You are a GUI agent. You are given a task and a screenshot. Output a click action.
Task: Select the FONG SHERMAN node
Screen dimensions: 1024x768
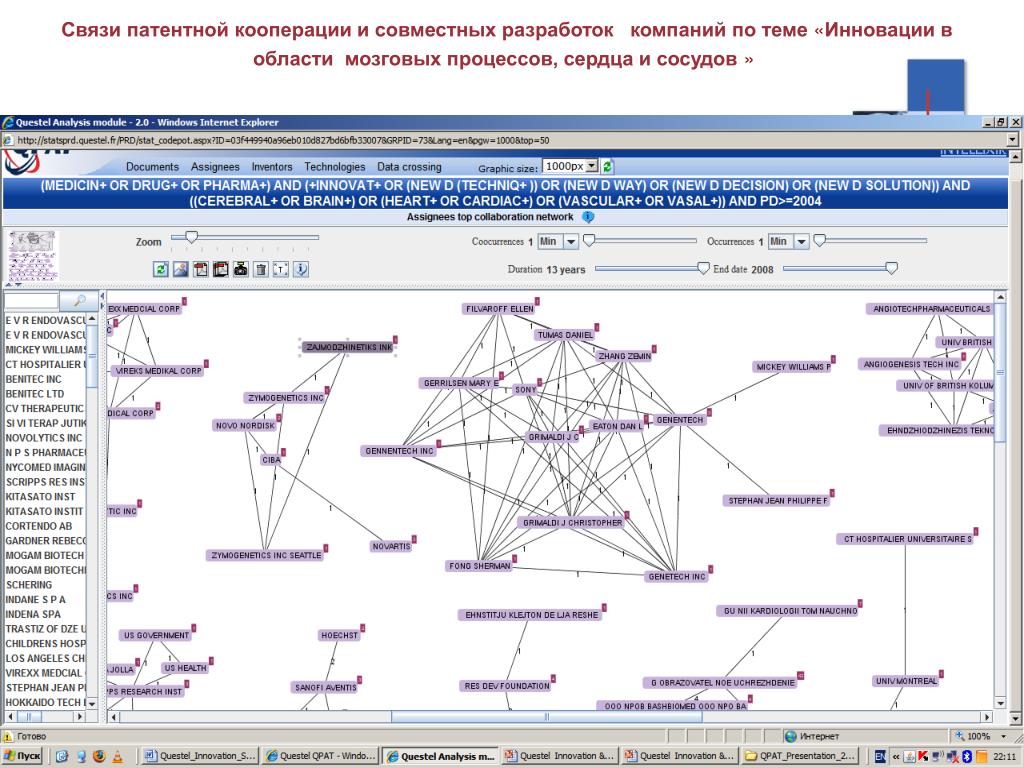(480, 566)
